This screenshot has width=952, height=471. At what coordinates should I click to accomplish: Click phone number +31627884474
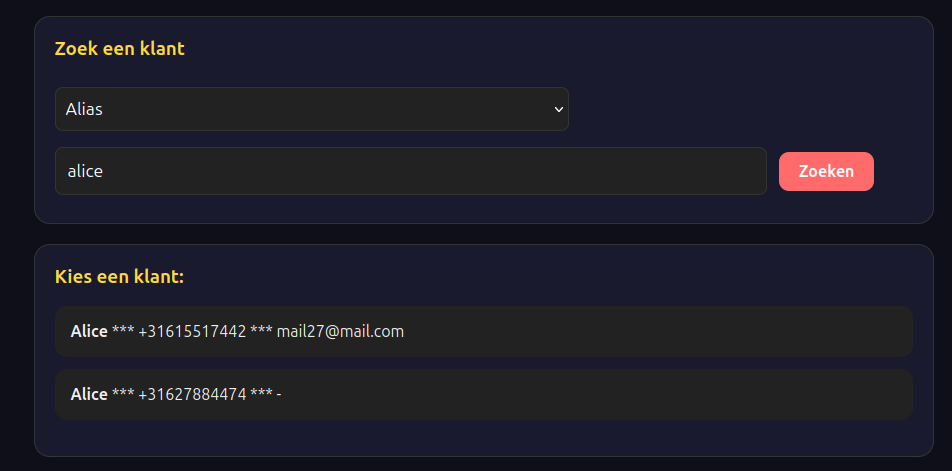pyautogui.click(x=192, y=395)
